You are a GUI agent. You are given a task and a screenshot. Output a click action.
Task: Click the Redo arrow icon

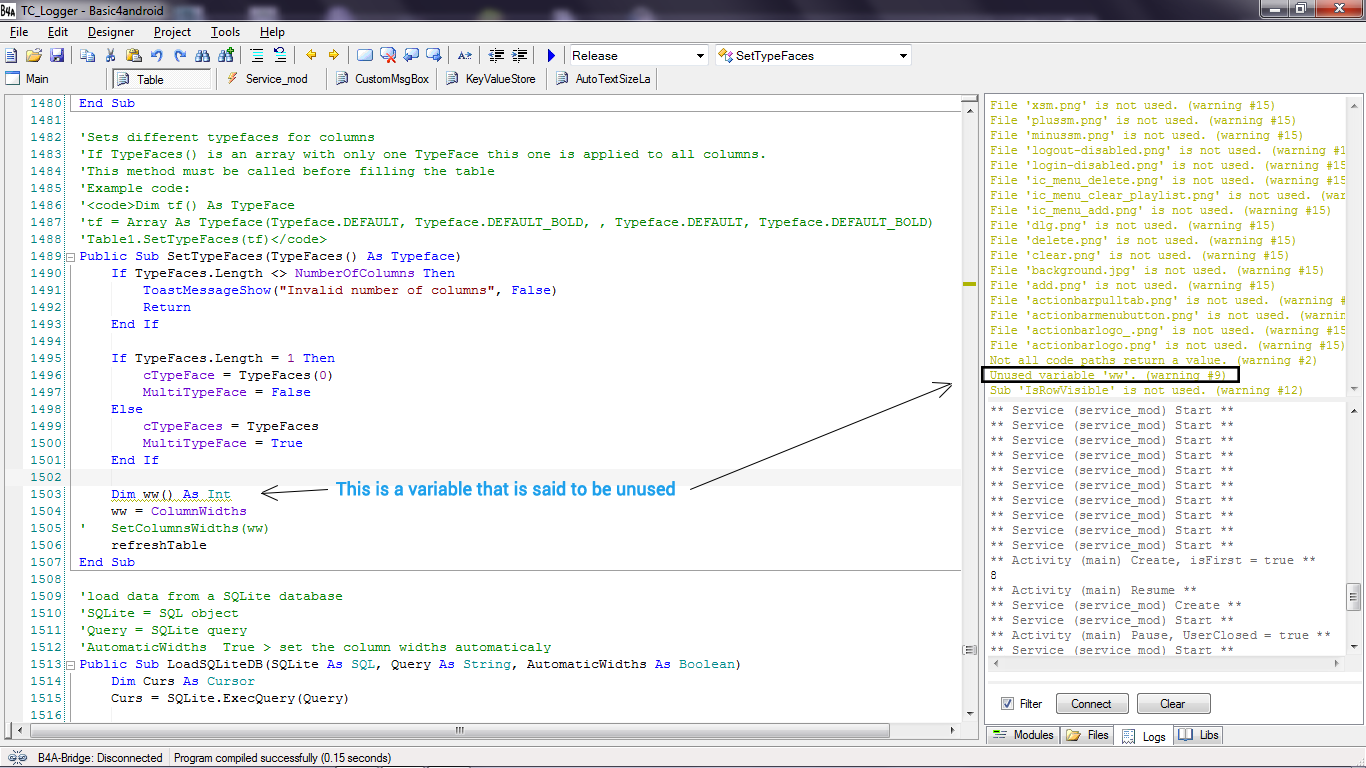click(x=180, y=56)
